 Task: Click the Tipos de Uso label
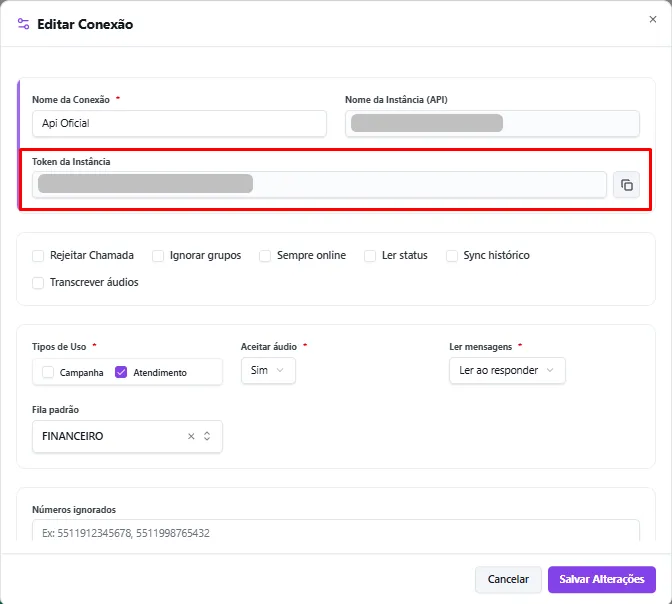pyautogui.click(x=59, y=346)
